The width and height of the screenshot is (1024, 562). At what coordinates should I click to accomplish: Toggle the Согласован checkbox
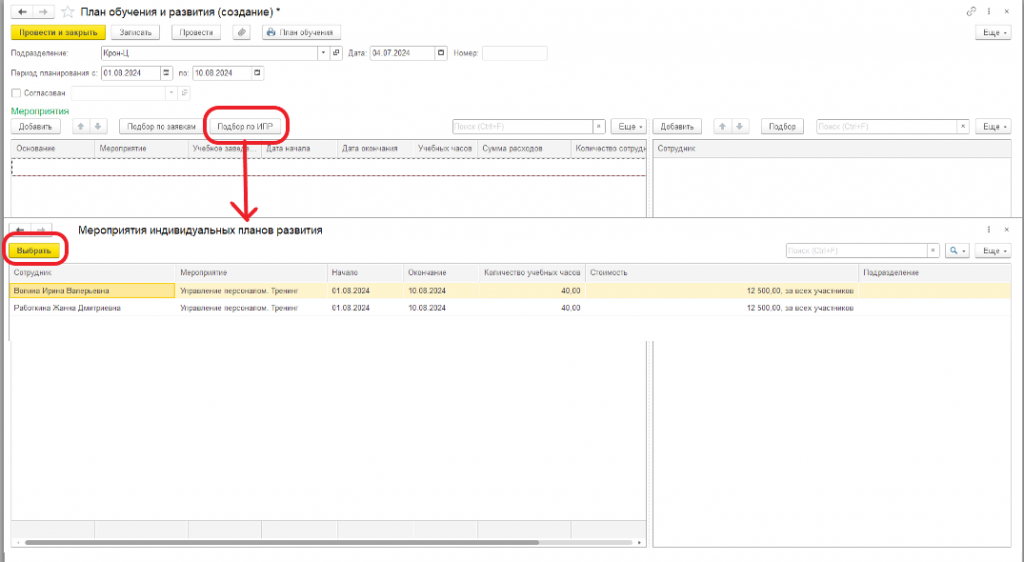pyautogui.click(x=16, y=93)
